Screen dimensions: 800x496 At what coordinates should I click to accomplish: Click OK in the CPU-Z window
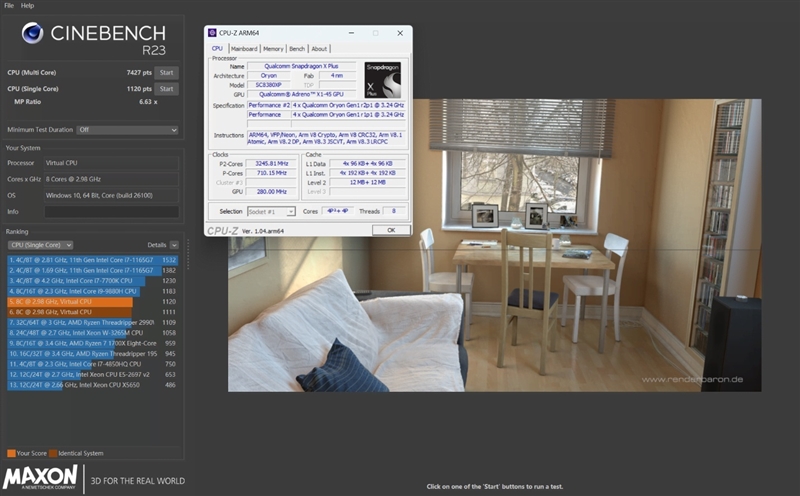click(x=391, y=230)
